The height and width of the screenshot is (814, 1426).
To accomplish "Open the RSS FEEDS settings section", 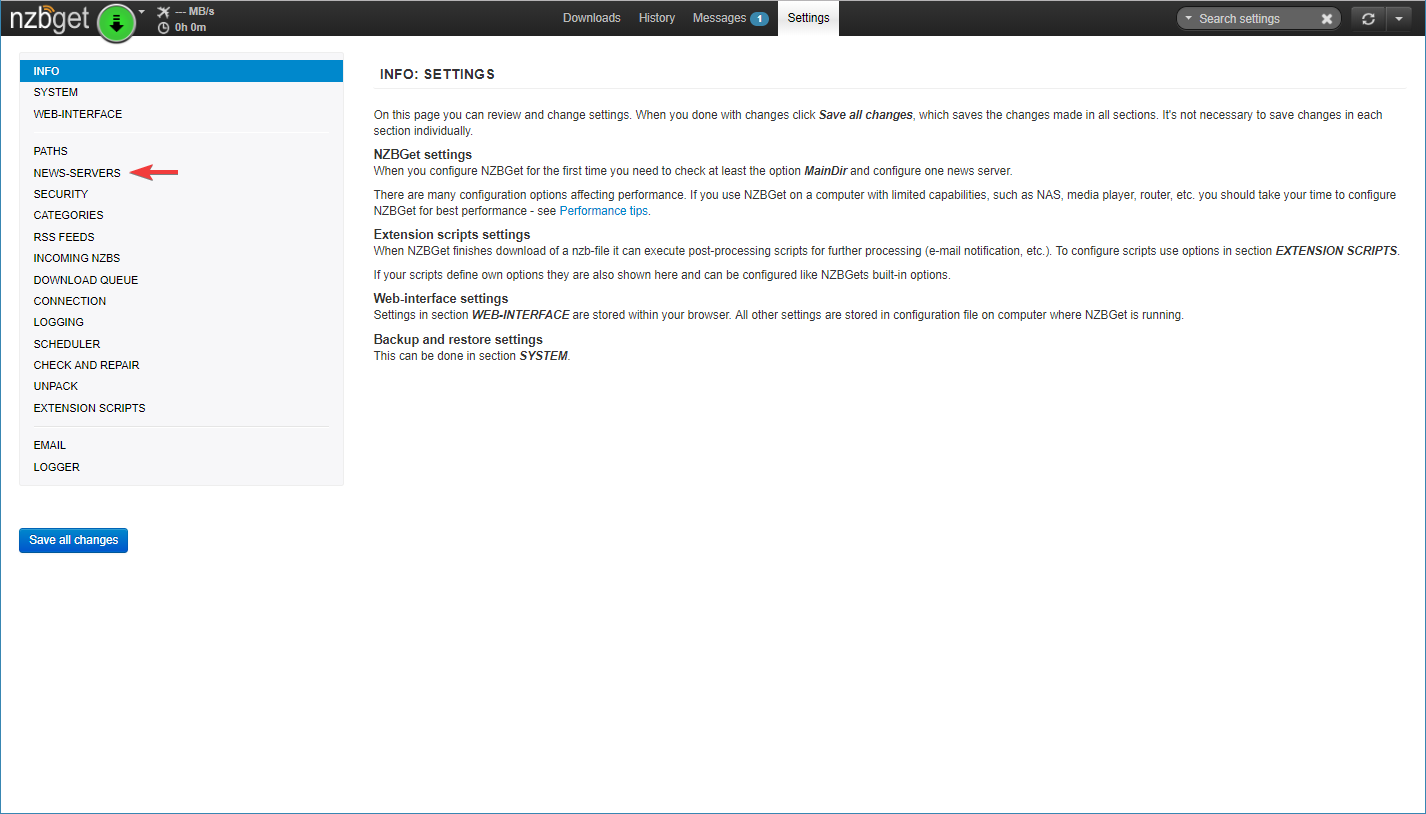I will [181, 237].
